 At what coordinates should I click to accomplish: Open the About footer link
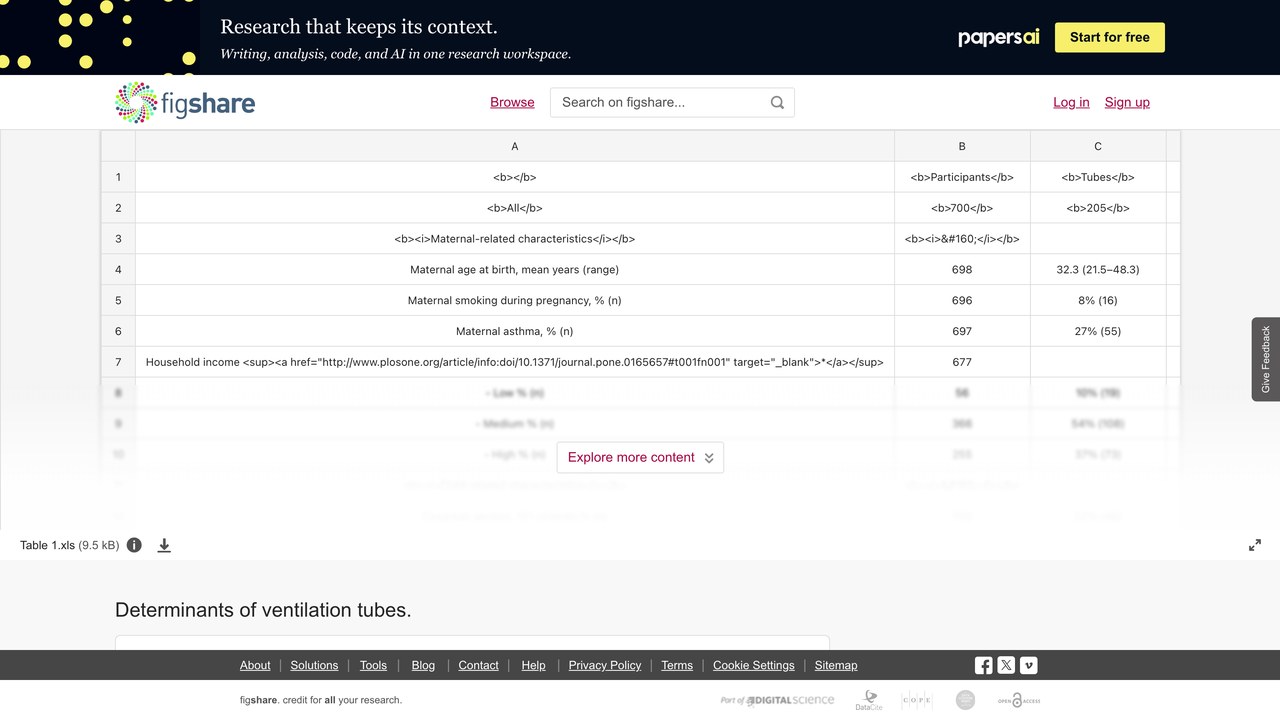[255, 665]
